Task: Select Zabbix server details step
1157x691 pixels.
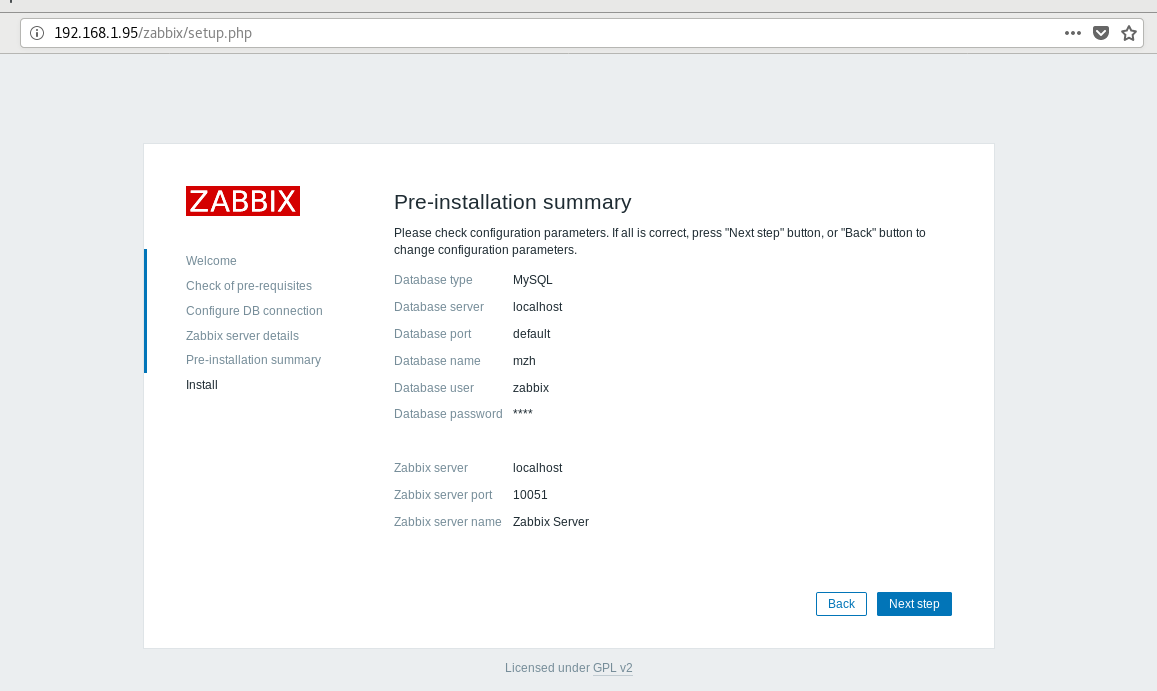Action: coord(242,336)
